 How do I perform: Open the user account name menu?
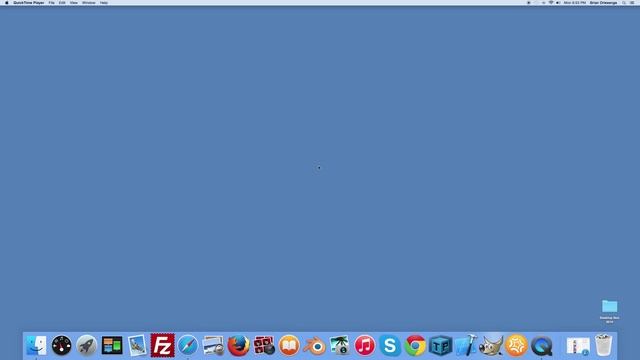[x=603, y=2]
